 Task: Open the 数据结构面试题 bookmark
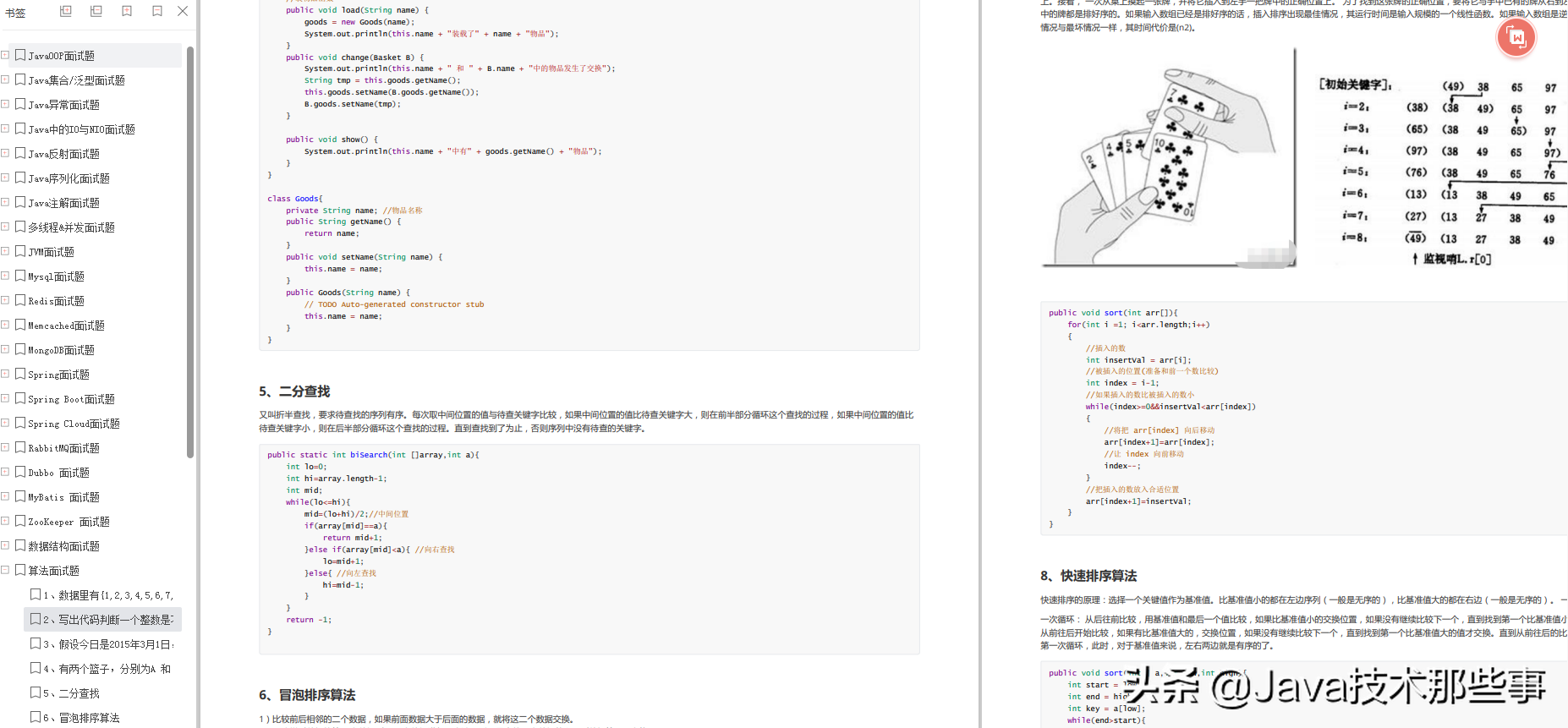pos(63,546)
